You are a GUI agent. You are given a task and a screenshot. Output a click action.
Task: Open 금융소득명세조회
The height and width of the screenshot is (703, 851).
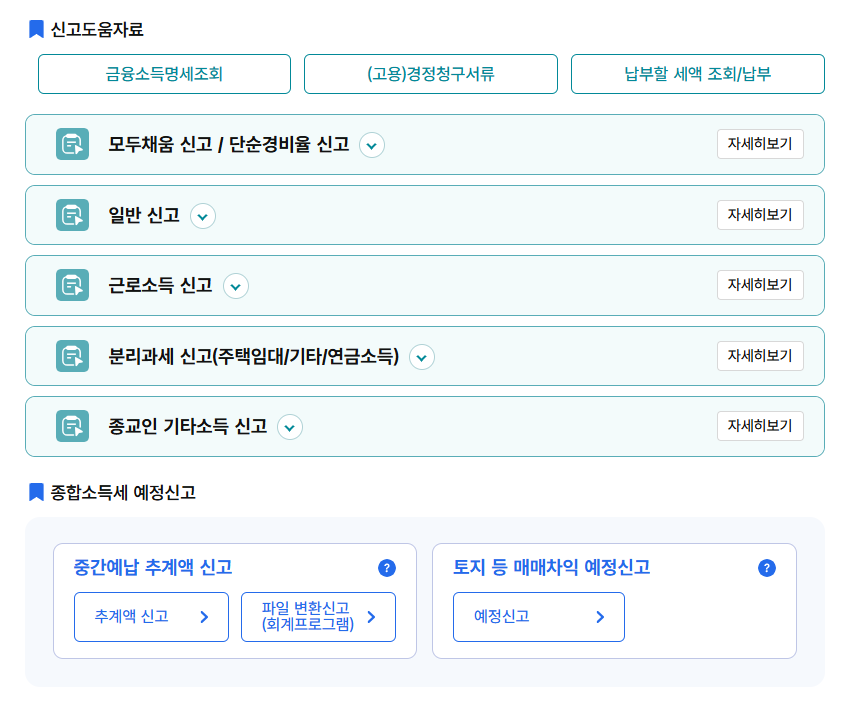pos(164,73)
